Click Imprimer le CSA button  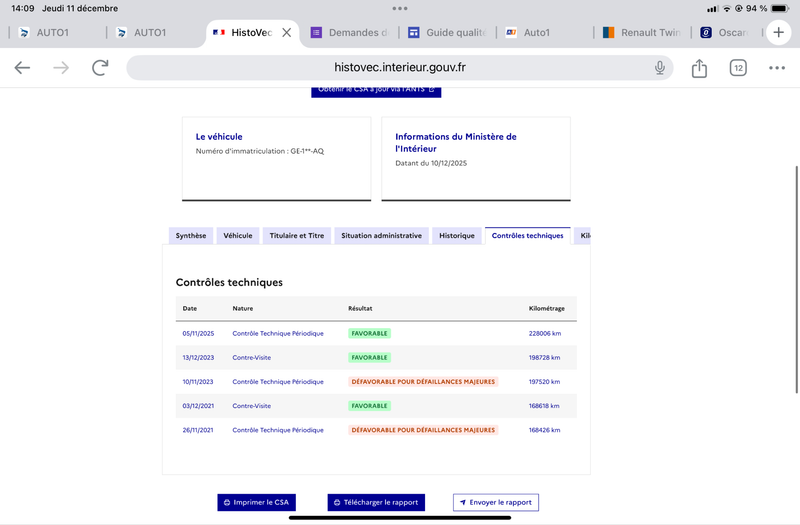click(x=257, y=502)
